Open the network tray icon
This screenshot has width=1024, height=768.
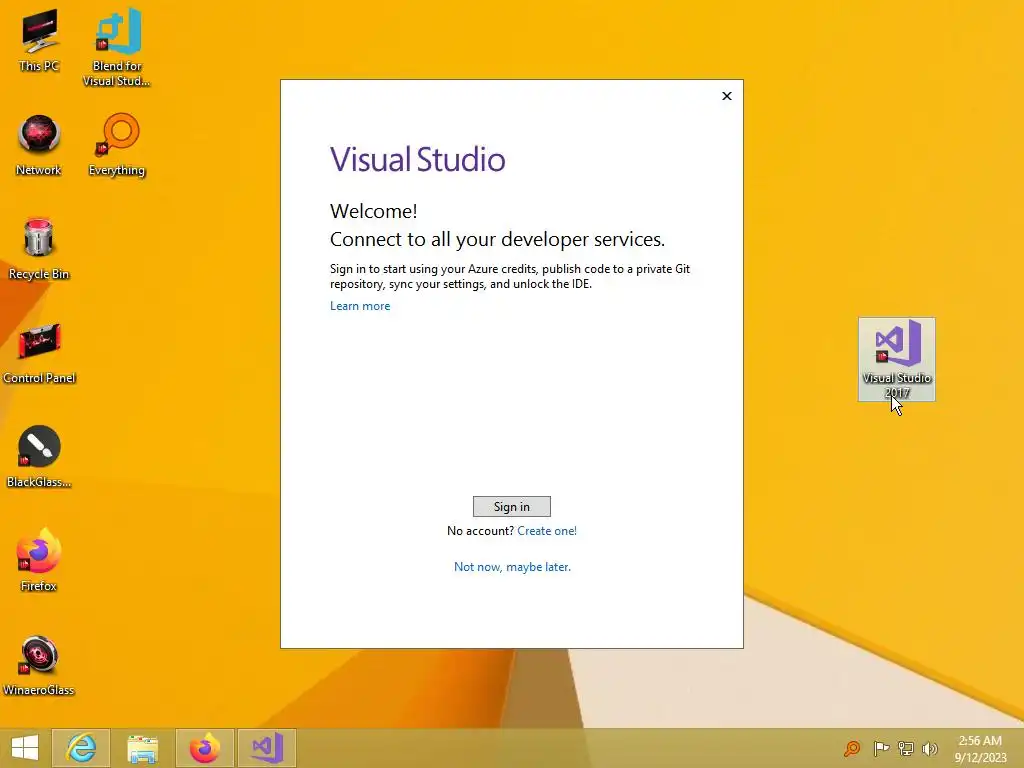pos(906,748)
